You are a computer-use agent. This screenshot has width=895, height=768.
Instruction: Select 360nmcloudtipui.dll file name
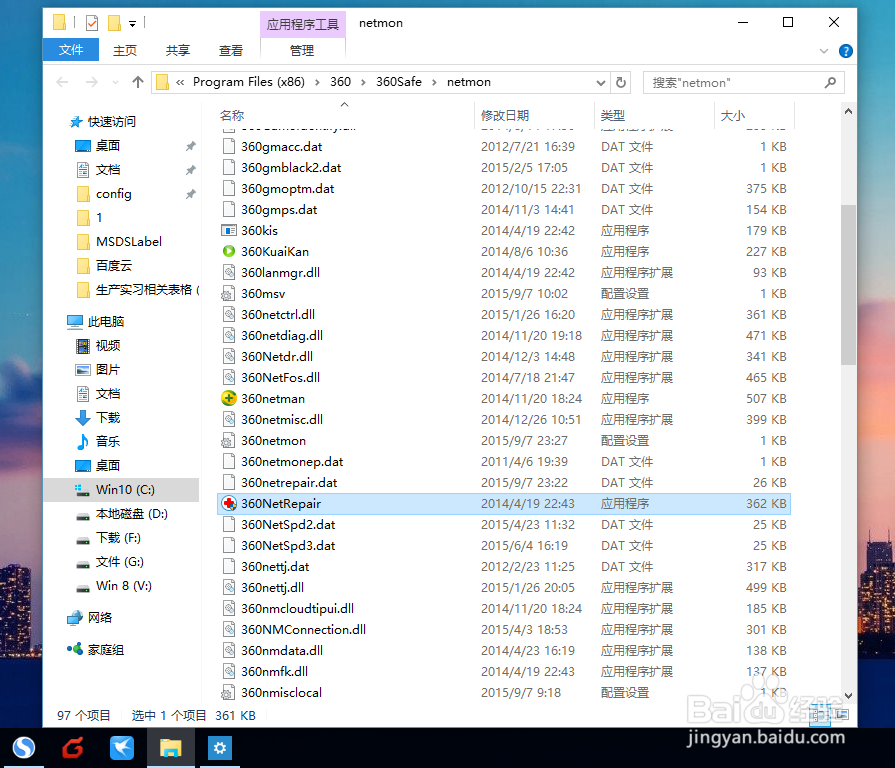click(297, 608)
